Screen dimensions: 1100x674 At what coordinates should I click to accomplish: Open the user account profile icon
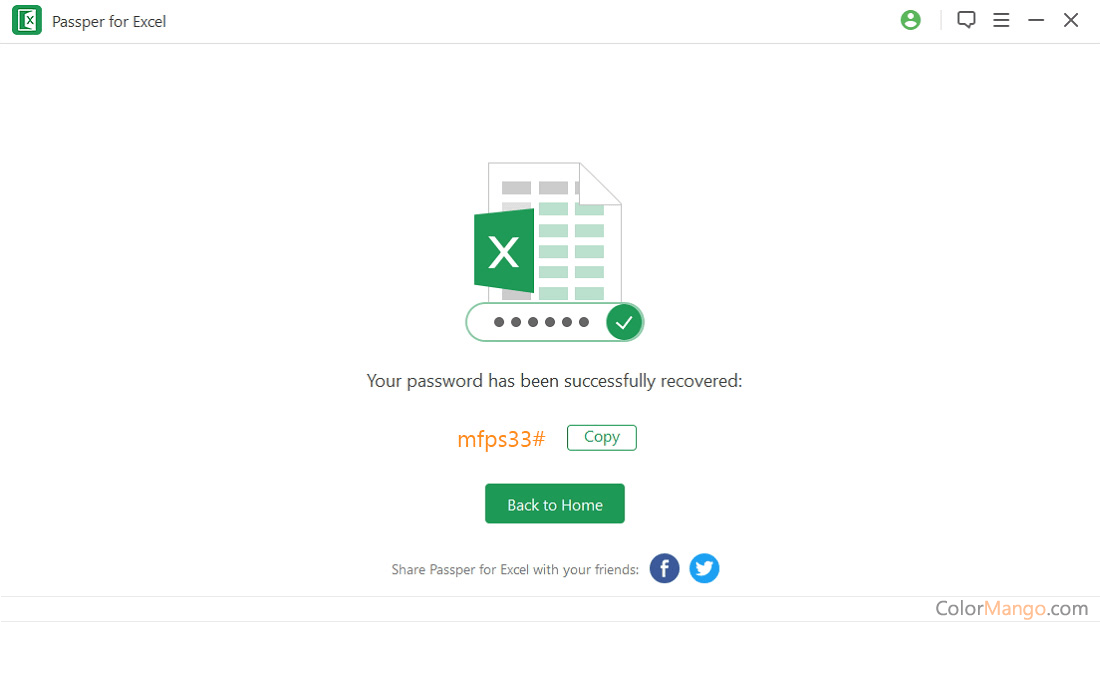[x=911, y=20]
